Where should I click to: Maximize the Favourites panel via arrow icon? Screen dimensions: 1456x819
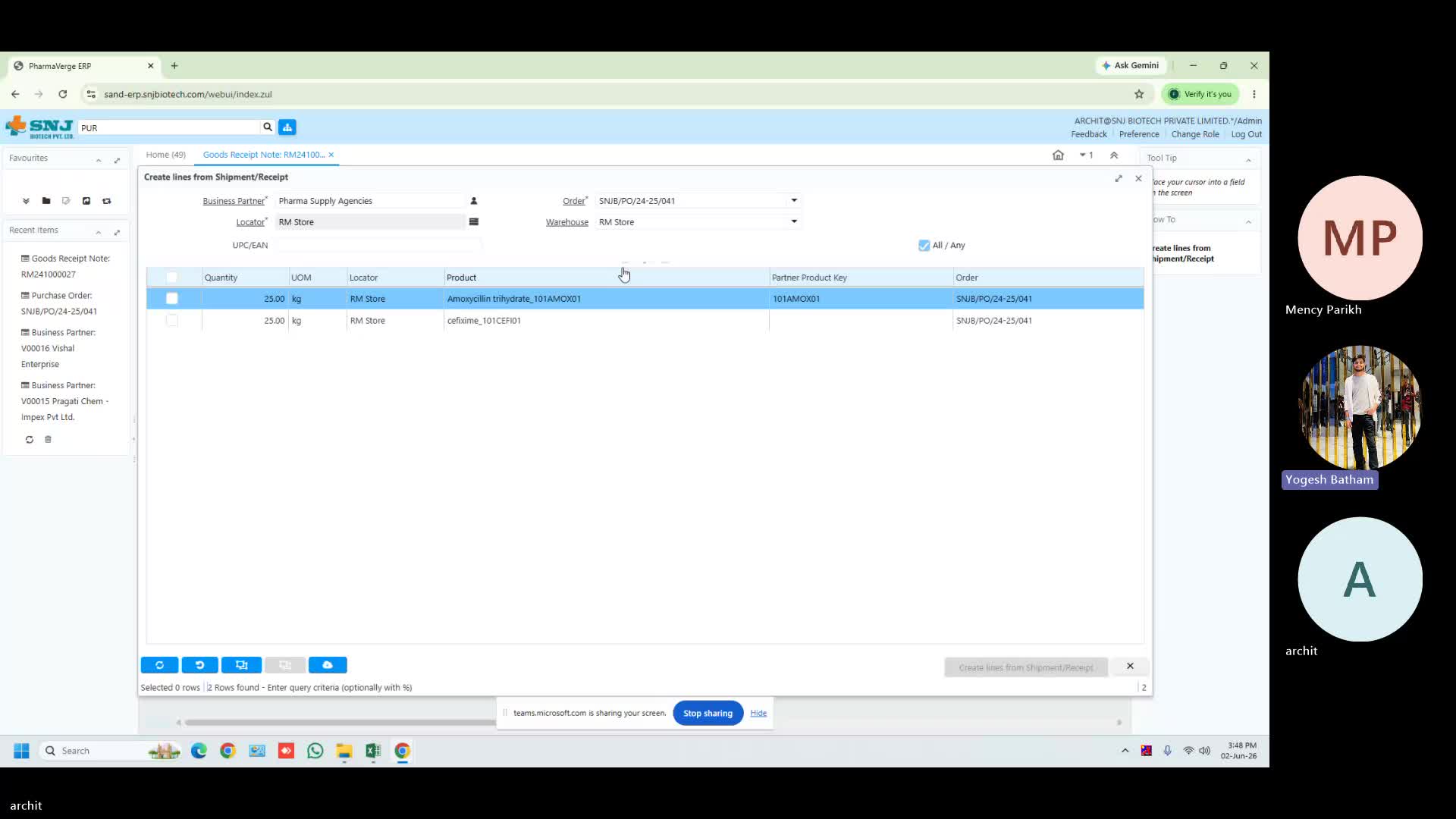117,159
